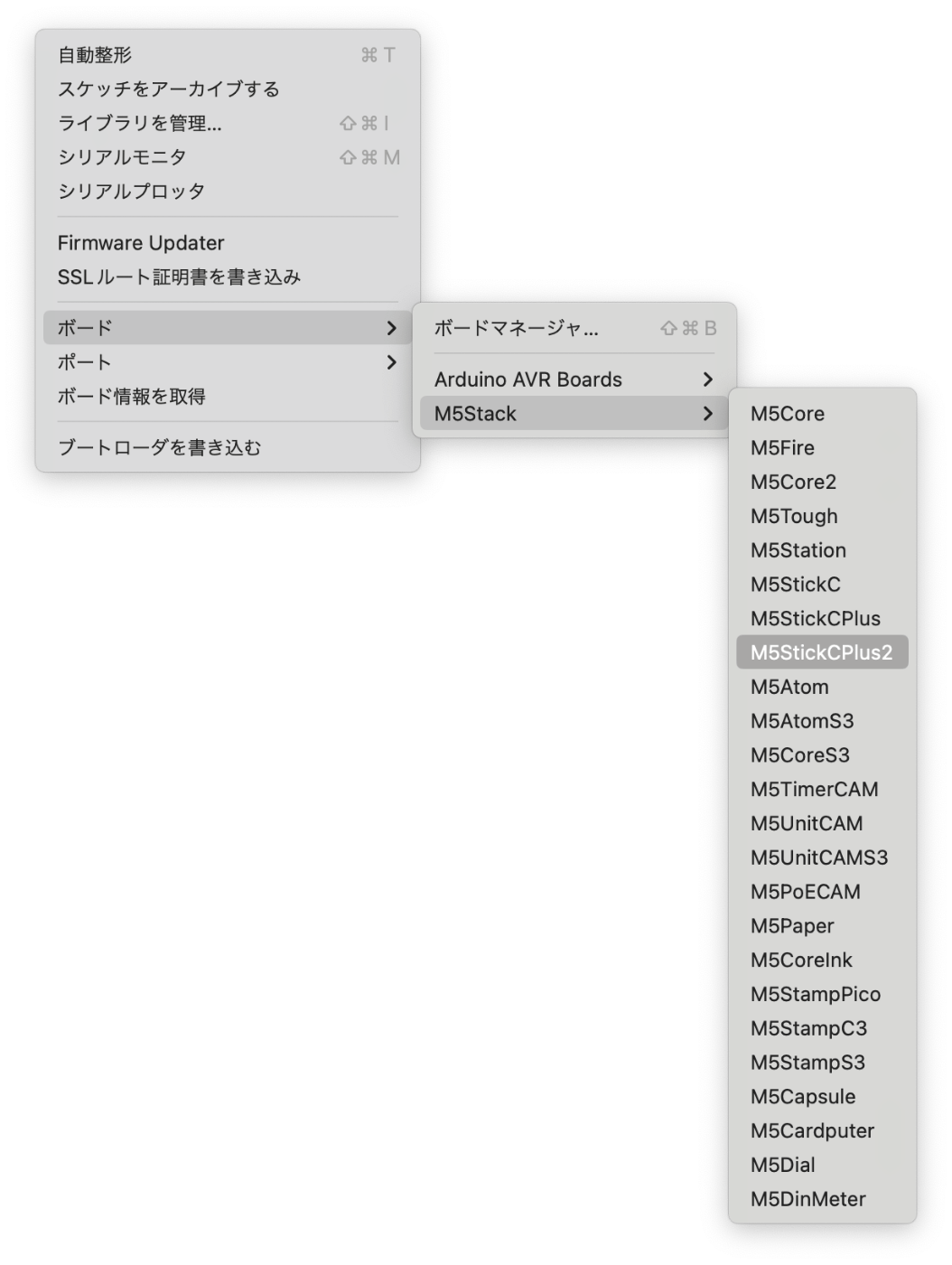Choose スケッチをアーカイブする
Image resolution: width=952 pixels, height=1265 pixels.
[228, 89]
